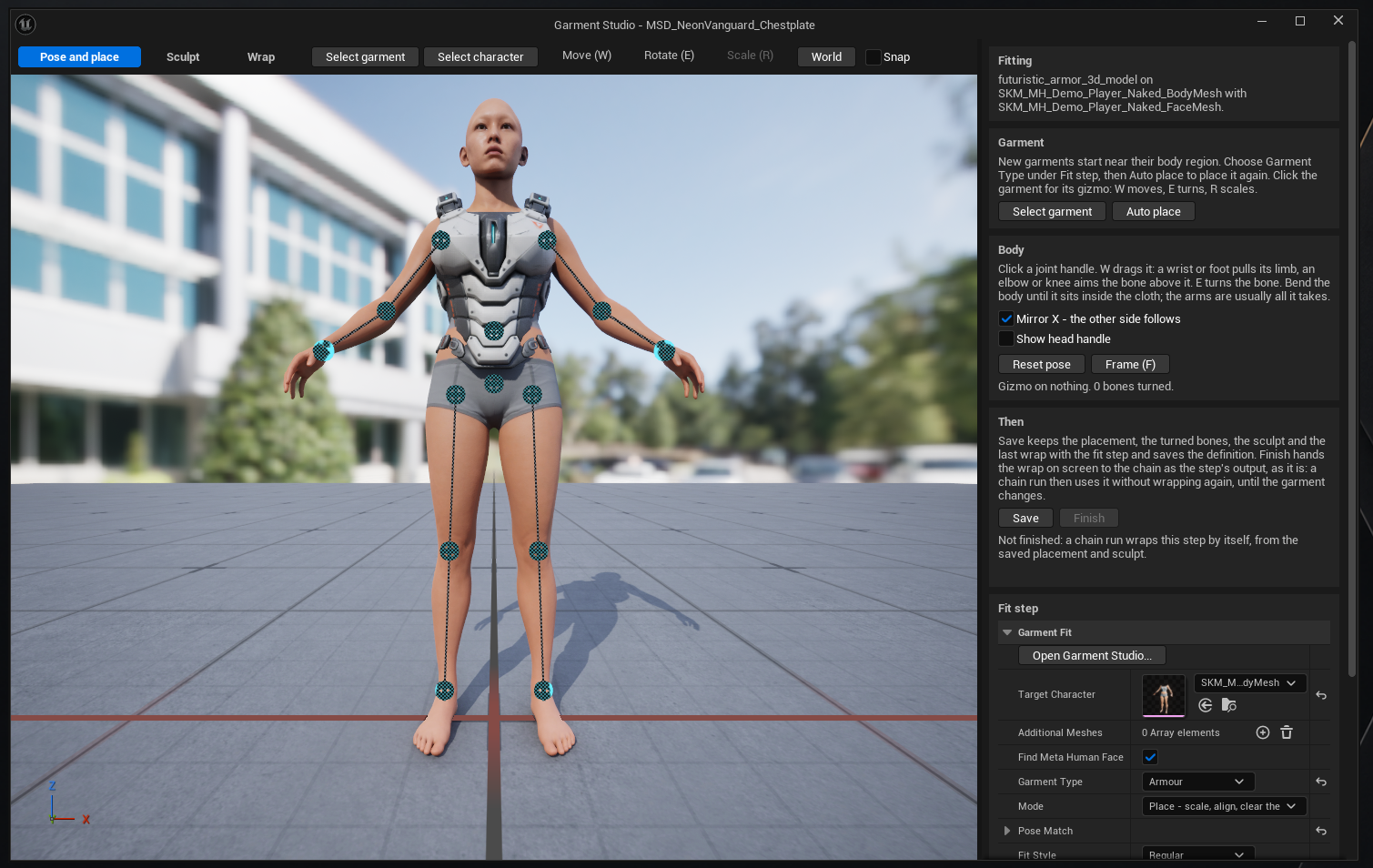Viewport: 1373px width, 868px height.
Task: Toggle World coordinate space button
Action: tap(826, 56)
